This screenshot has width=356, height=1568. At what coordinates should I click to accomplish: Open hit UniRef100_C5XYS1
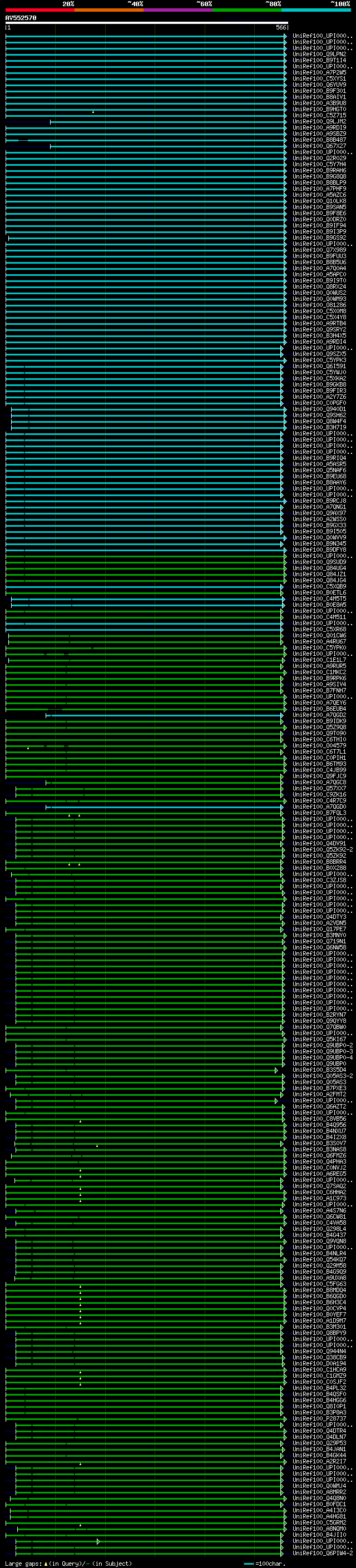click(319, 78)
